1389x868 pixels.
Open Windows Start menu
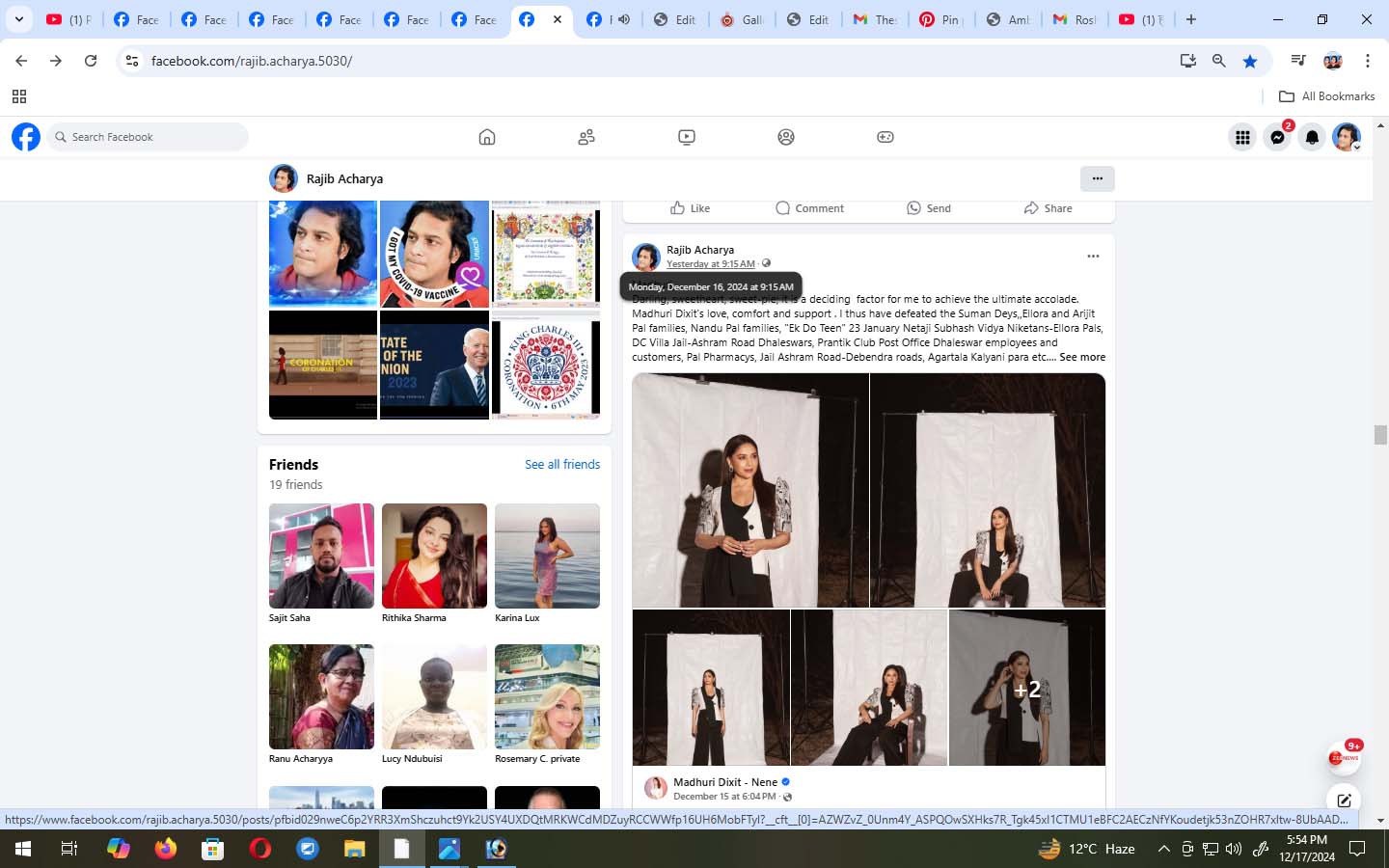23,849
